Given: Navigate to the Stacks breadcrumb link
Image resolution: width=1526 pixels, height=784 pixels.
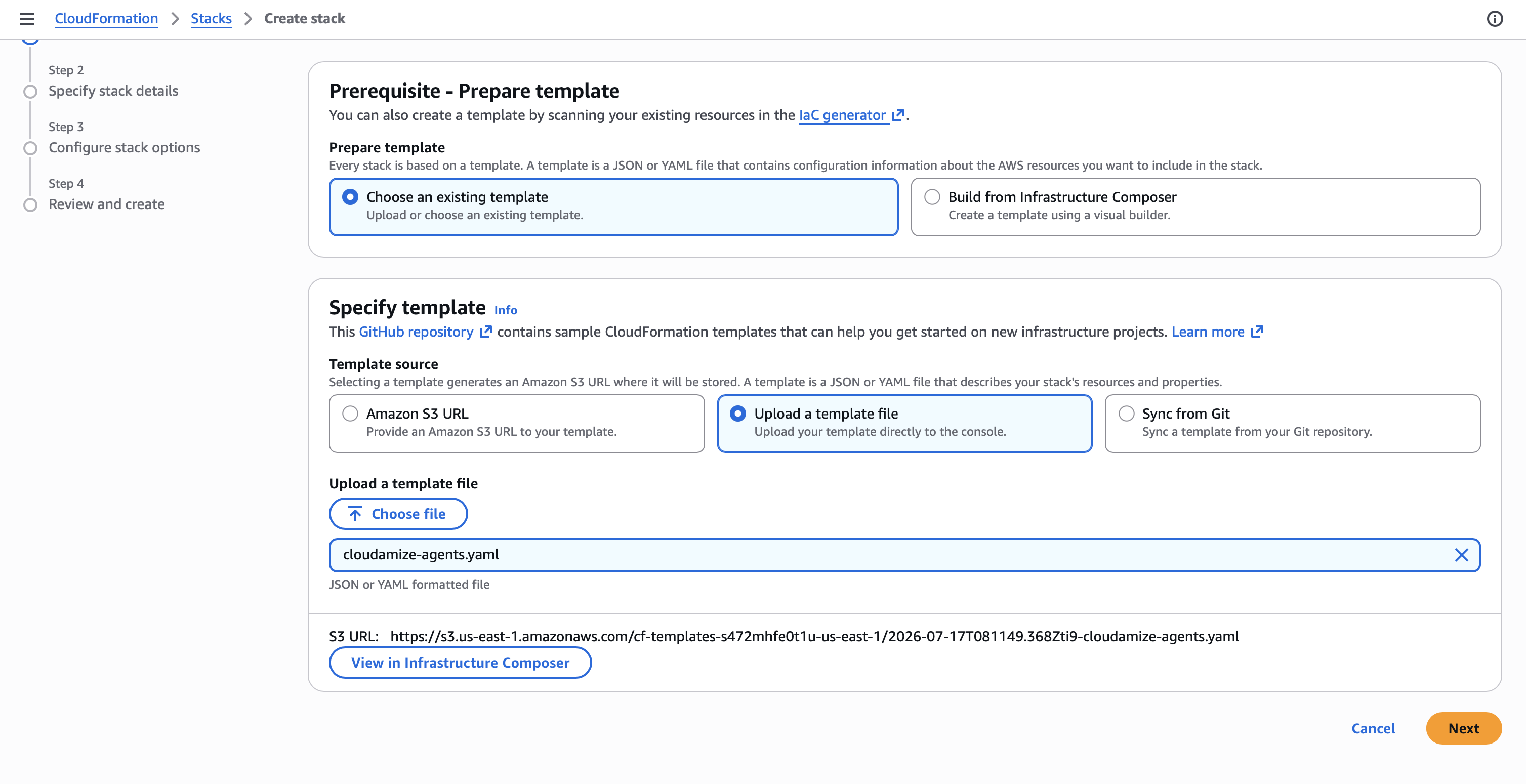Looking at the screenshot, I should pyautogui.click(x=211, y=19).
